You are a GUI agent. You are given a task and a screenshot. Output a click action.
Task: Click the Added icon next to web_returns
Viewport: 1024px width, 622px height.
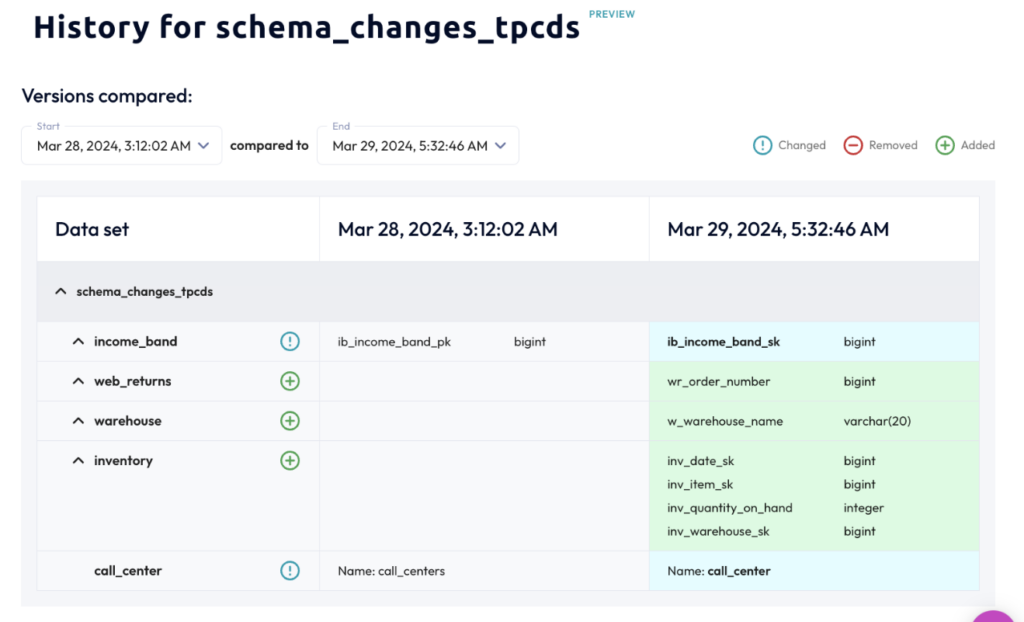tap(290, 381)
